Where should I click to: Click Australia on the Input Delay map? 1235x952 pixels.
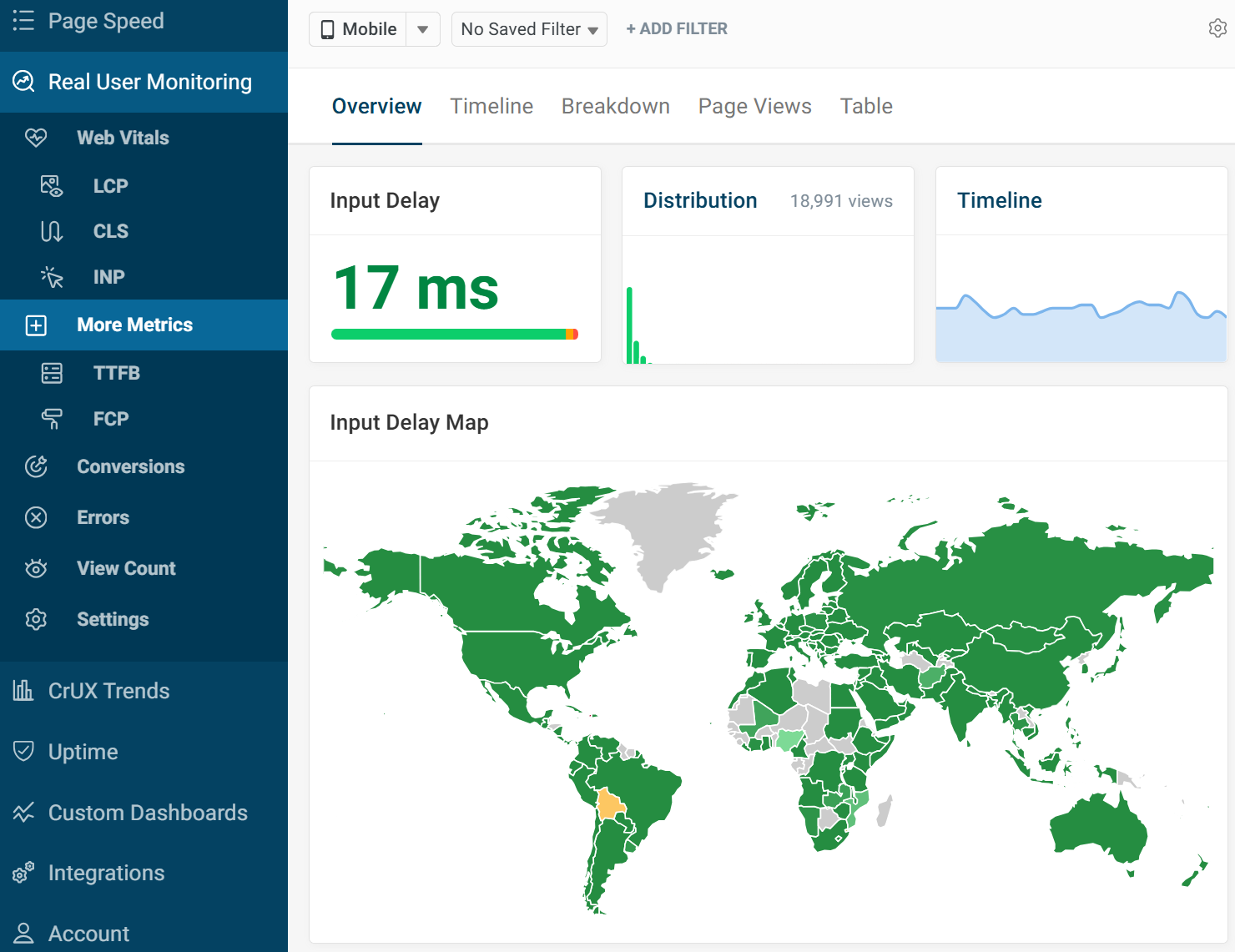click(x=1097, y=829)
